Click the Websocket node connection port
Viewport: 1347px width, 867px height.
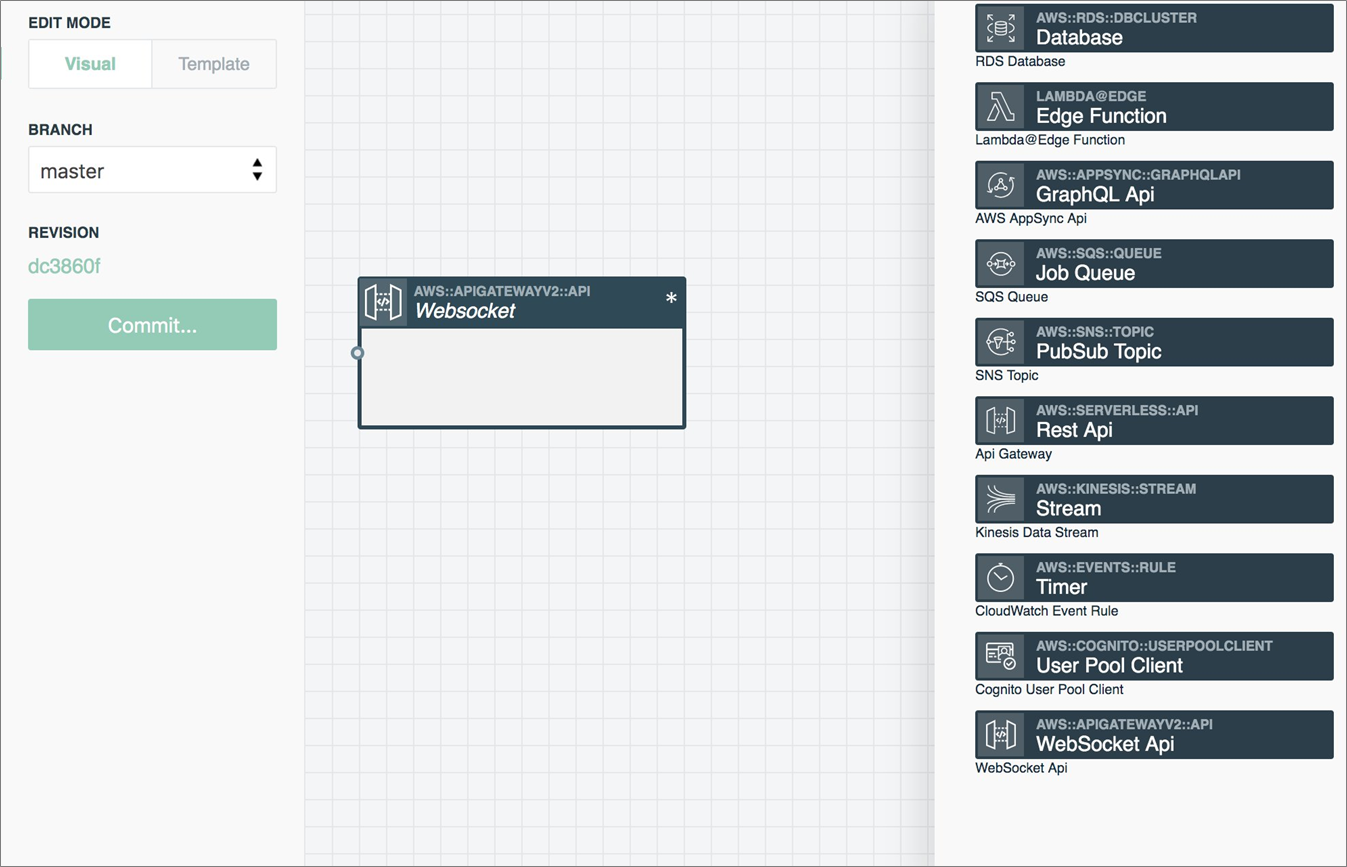tap(358, 353)
